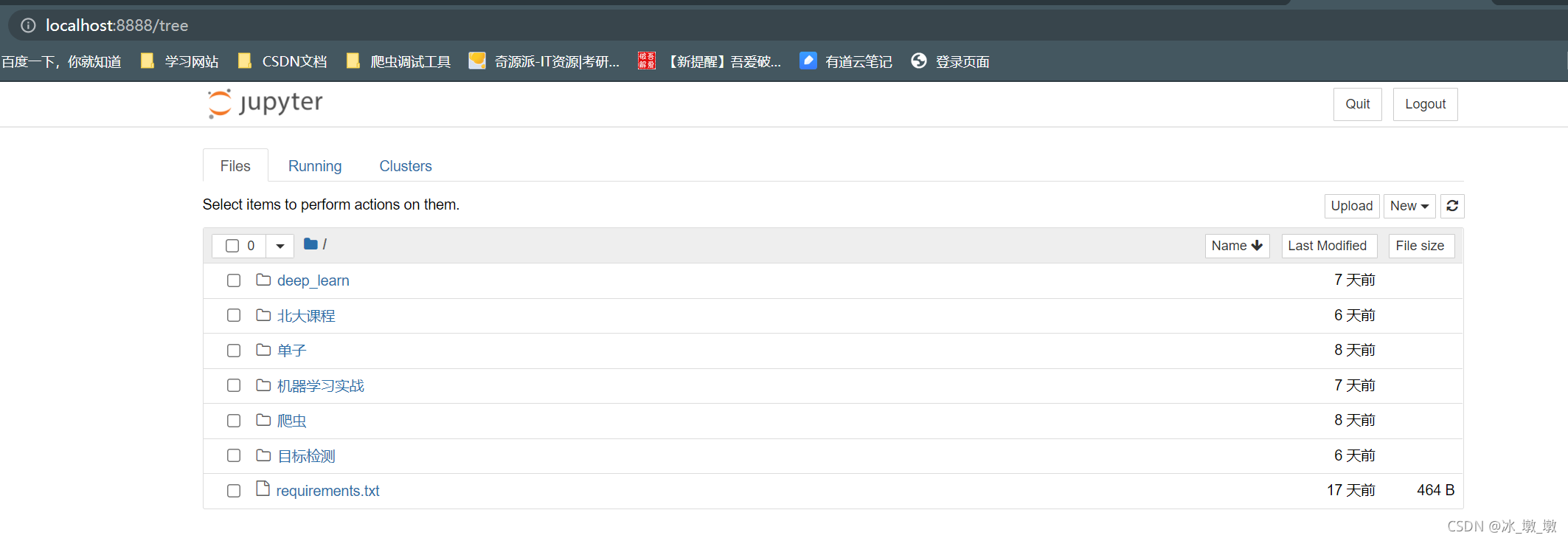Image resolution: width=1568 pixels, height=541 pixels.
Task: Open the 北大课程 folder link
Action: 306,316
